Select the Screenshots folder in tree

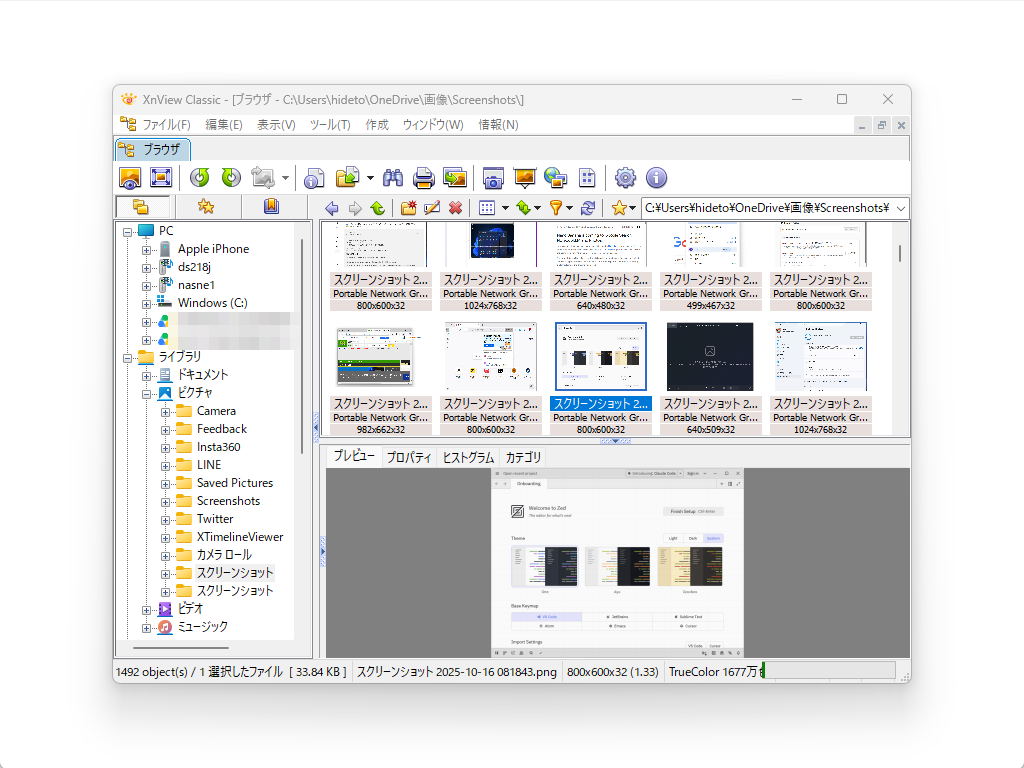tap(229, 501)
